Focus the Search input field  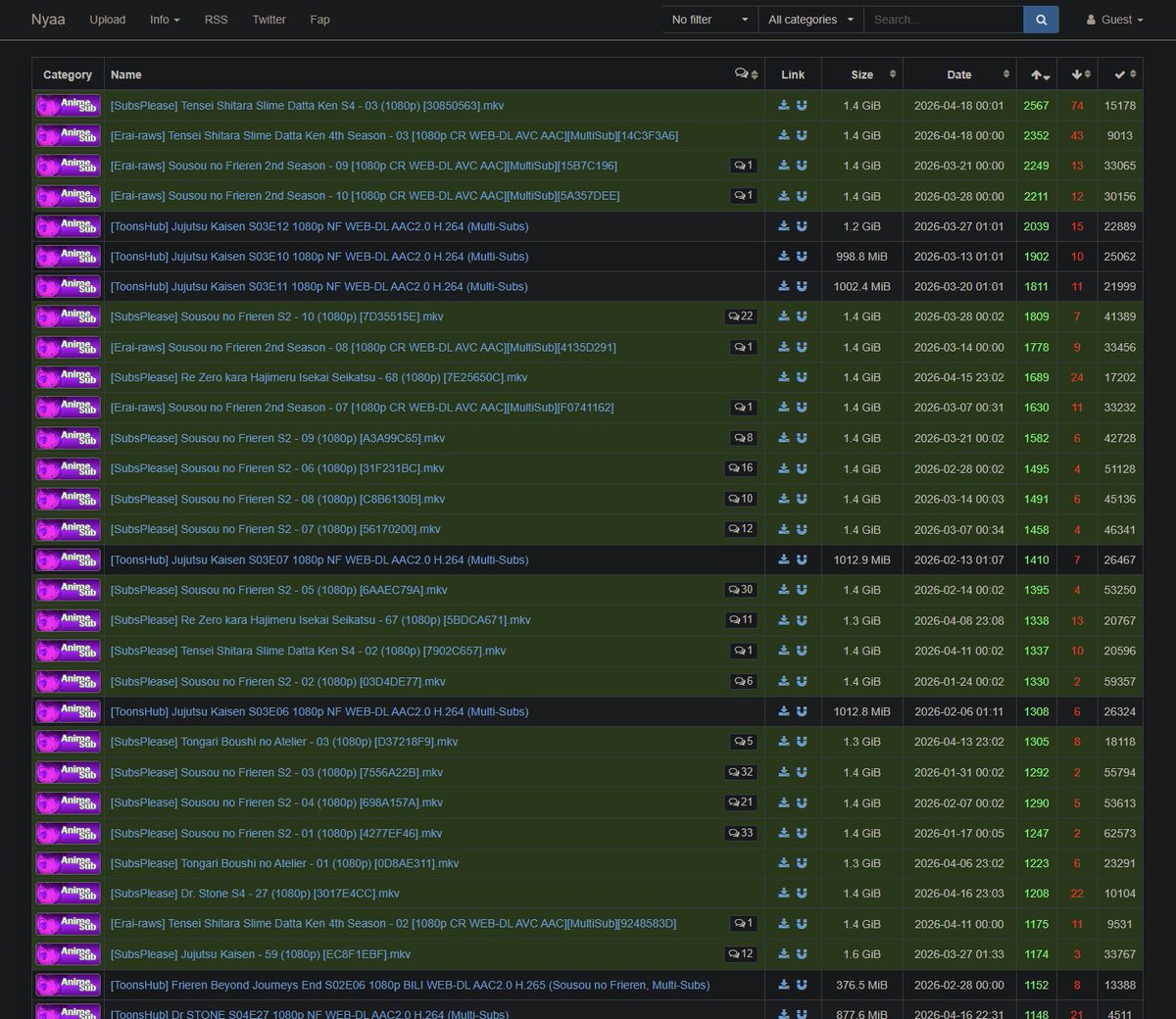click(943, 20)
